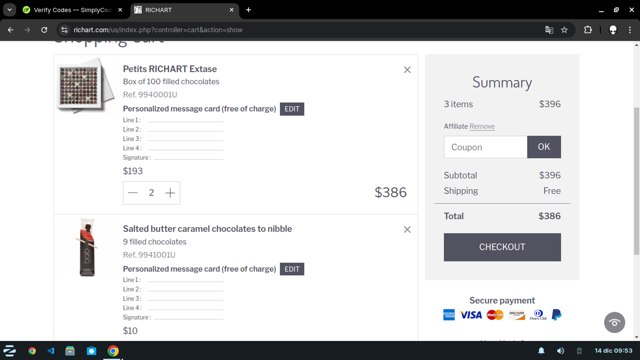Click the round floating accessibility eye button
Image resolution: width=640 pixels, height=360 pixels.
click(614, 322)
